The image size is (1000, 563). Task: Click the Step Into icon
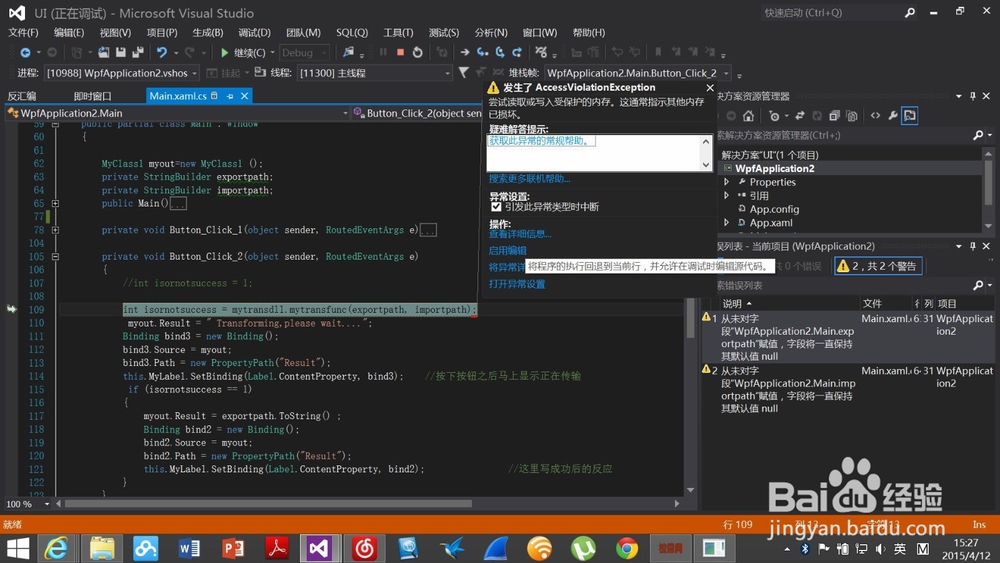click(482, 52)
